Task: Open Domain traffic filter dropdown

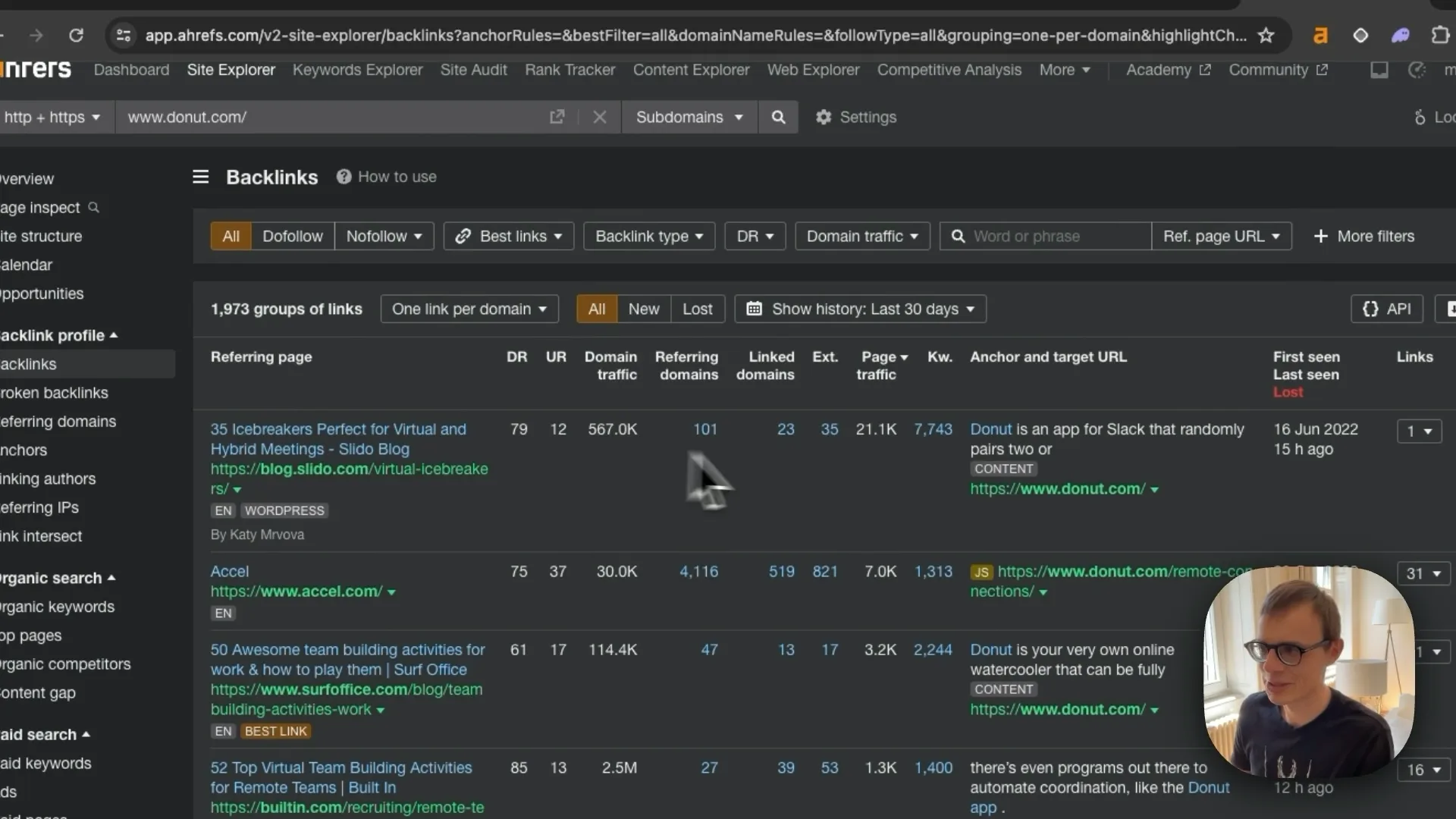Action: [x=862, y=236]
